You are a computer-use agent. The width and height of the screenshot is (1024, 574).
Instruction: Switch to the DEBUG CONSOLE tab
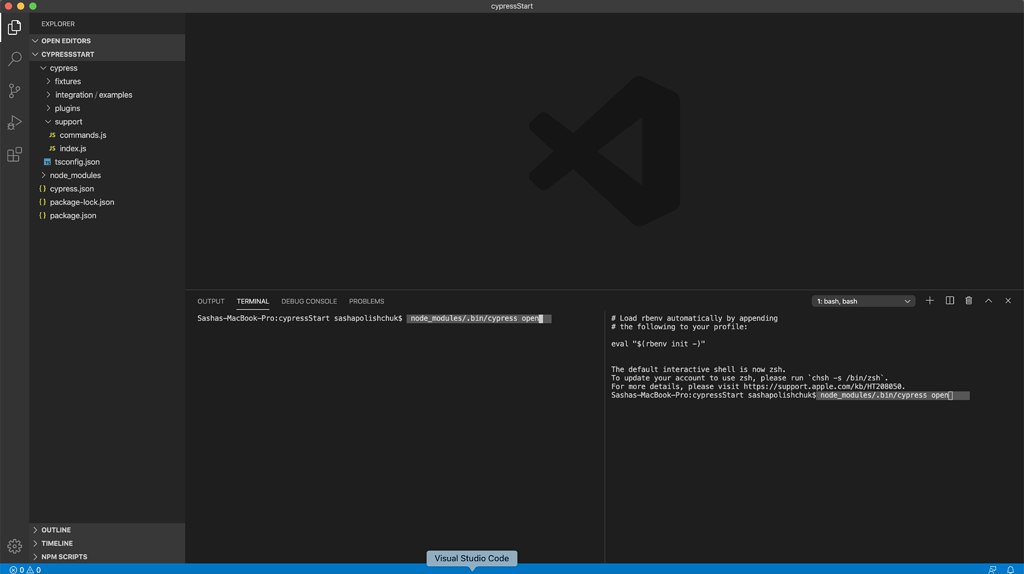309,301
